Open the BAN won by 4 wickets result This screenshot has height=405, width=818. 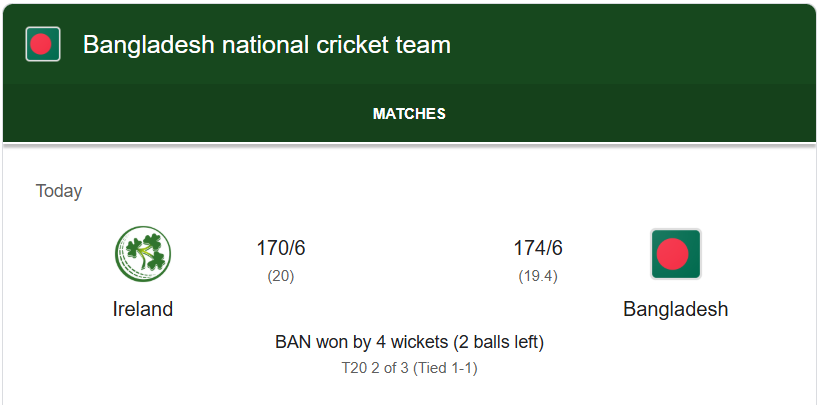pyautogui.click(x=409, y=342)
